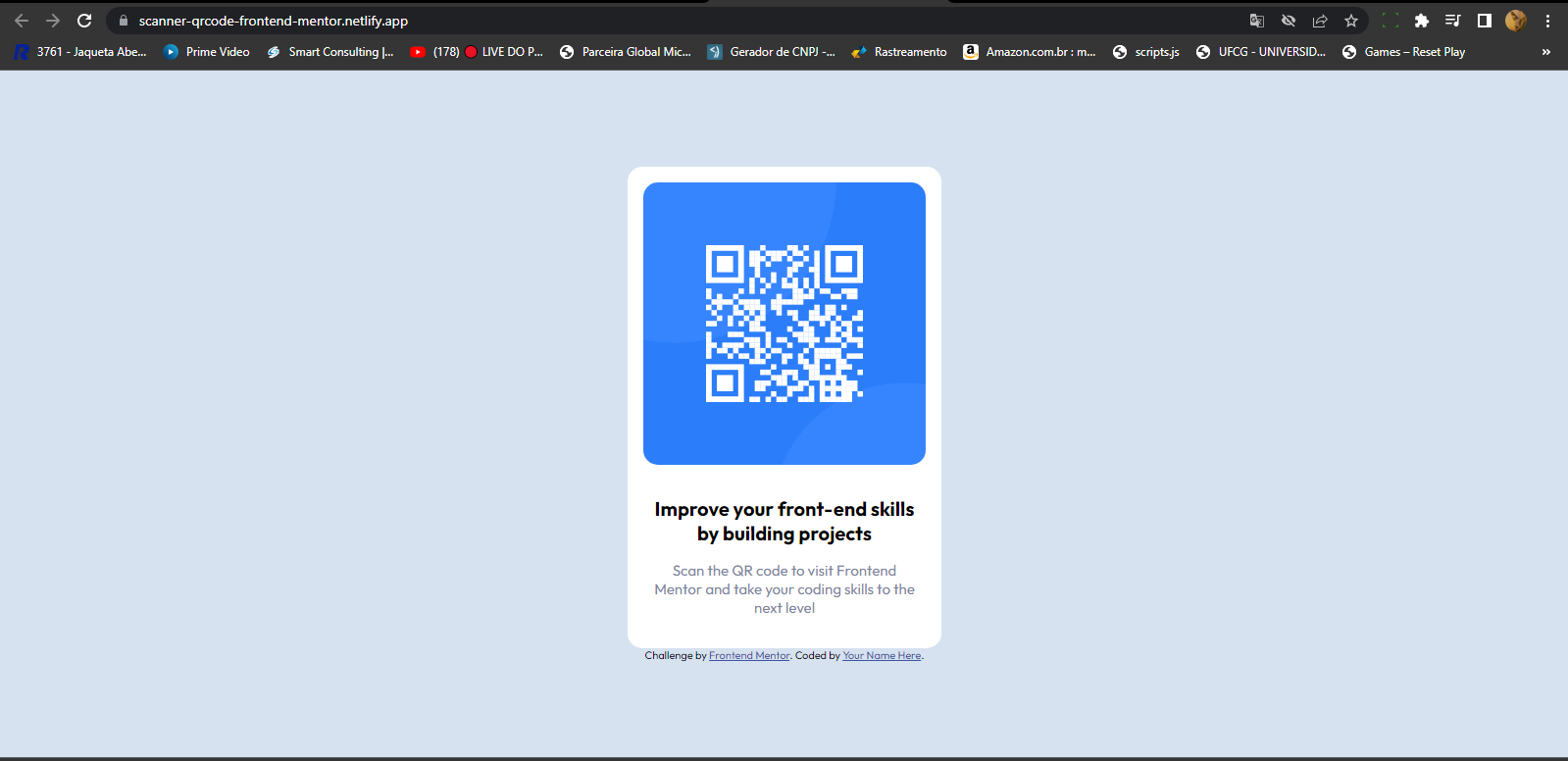The width and height of the screenshot is (1568, 761).
Task: Follow the 'Your Name Here' link
Action: [882, 656]
